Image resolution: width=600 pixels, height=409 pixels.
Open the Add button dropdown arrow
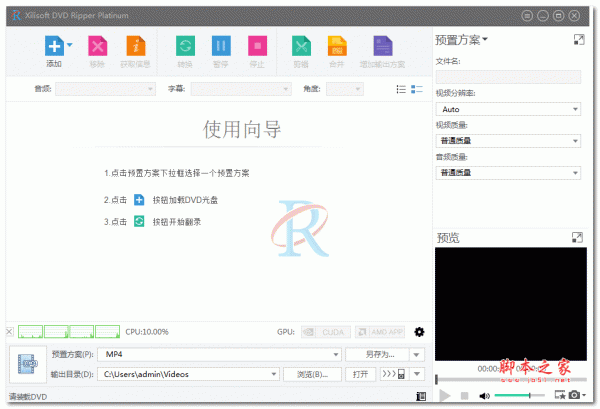coord(70,45)
